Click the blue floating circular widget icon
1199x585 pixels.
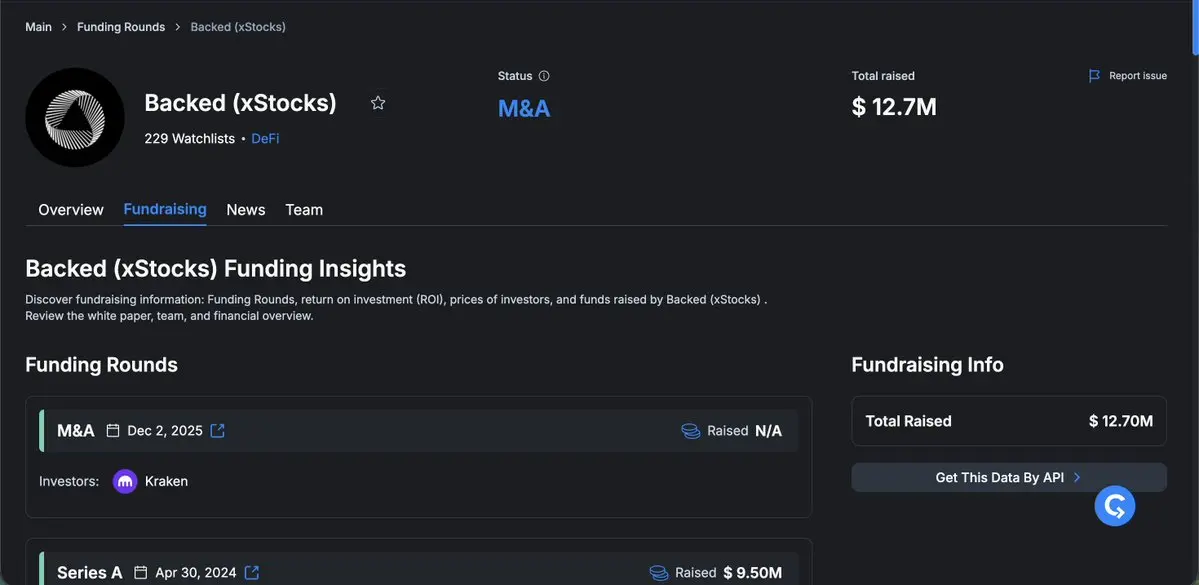pyautogui.click(x=1114, y=505)
